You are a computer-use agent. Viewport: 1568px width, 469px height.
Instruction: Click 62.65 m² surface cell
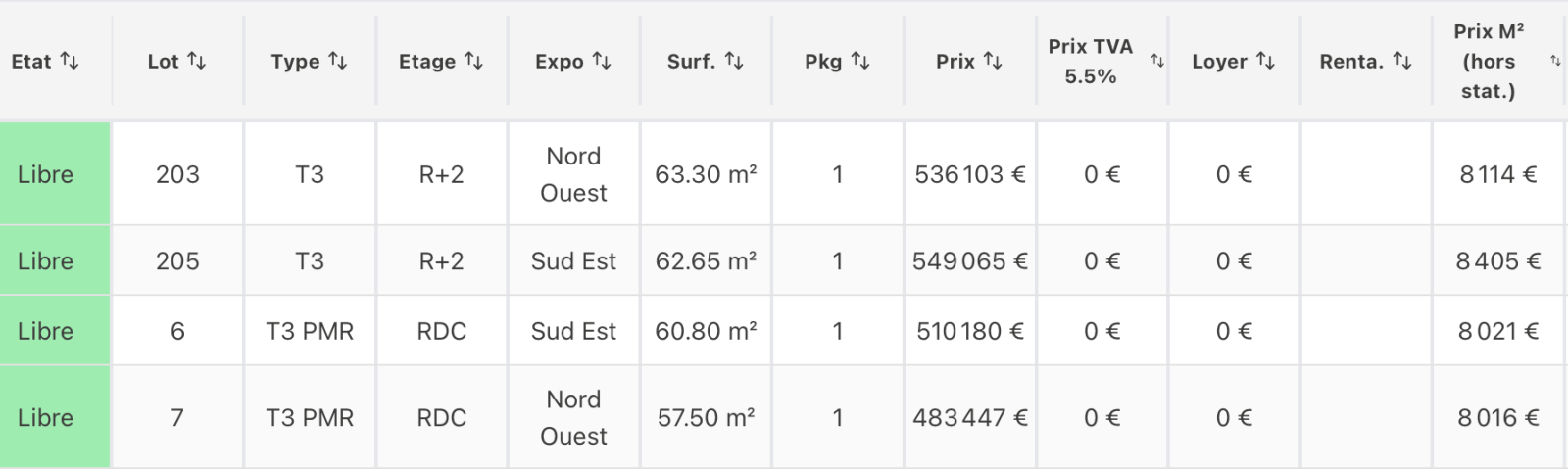(x=706, y=261)
